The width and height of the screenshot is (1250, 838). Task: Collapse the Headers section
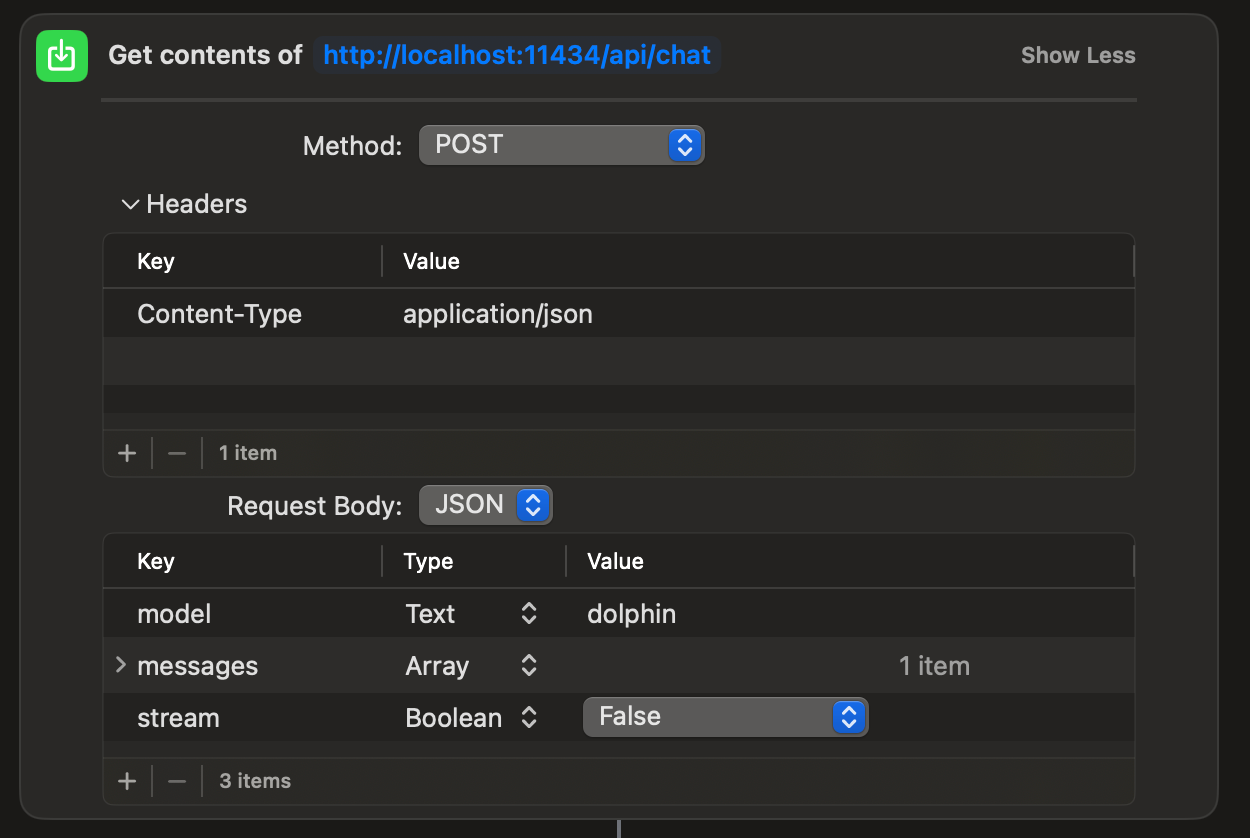pyautogui.click(x=130, y=204)
